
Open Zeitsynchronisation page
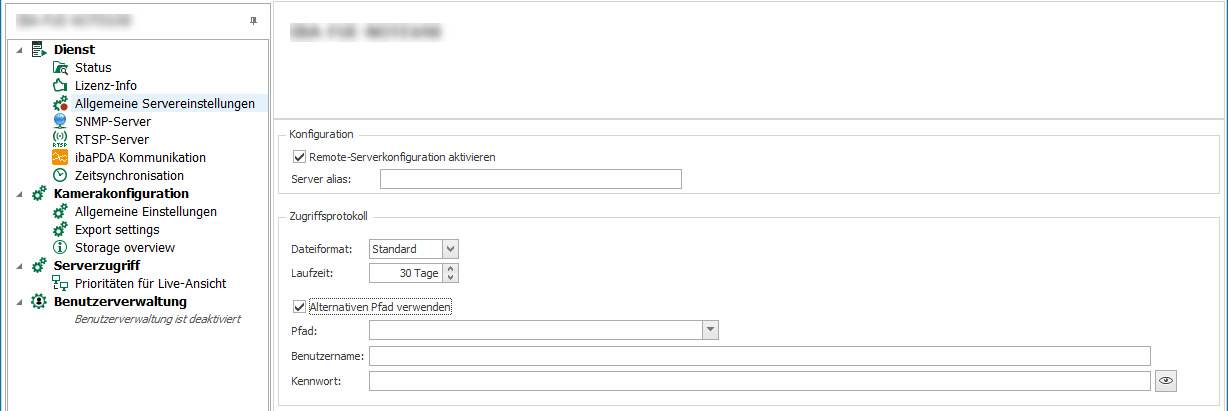(129, 175)
